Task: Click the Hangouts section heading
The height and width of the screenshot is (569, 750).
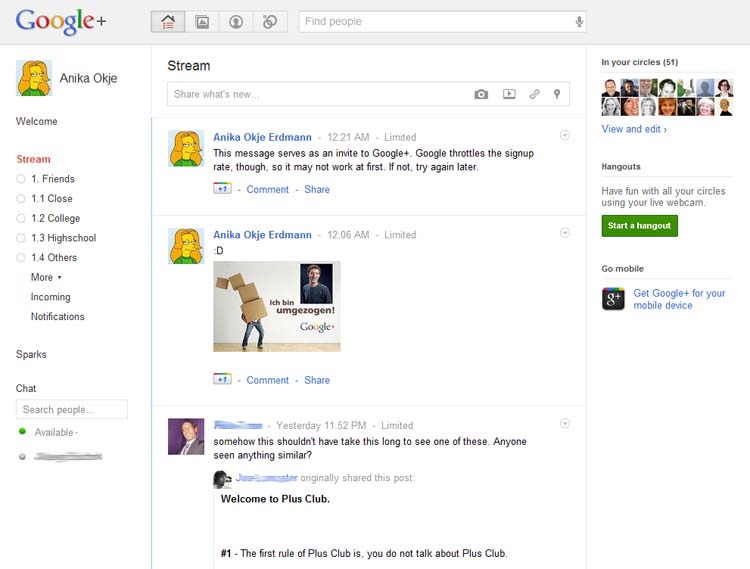Action: click(621, 166)
